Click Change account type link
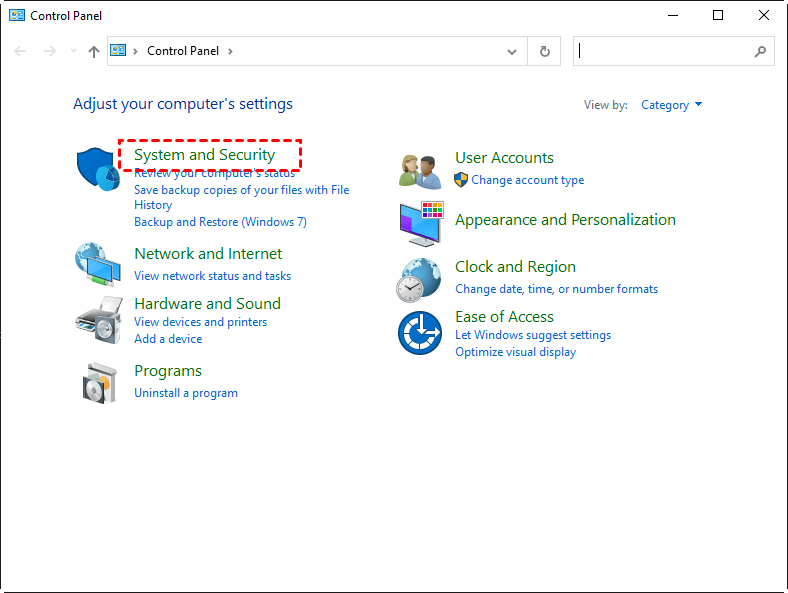Image resolution: width=788 pixels, height=593 pixels. [x=527, y=180]
